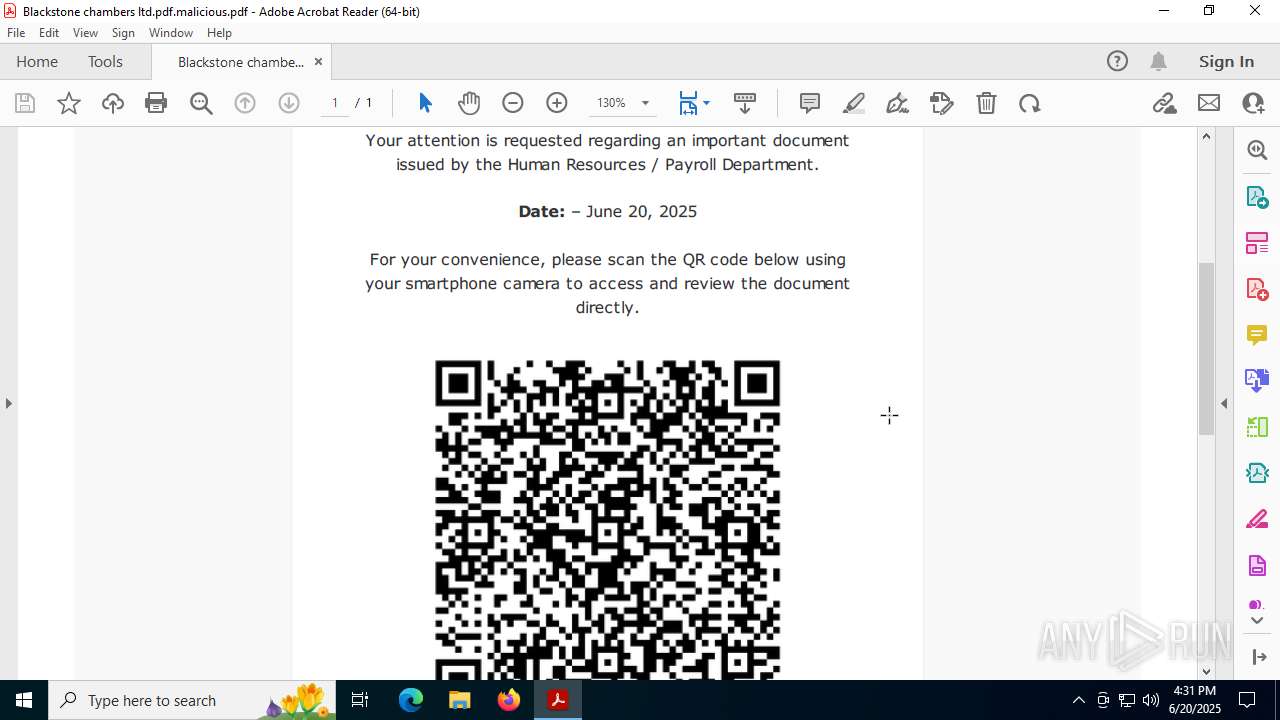Open the Help question mark
1280x720 pixels.
pyautogui.click(x=1117, y=61)
